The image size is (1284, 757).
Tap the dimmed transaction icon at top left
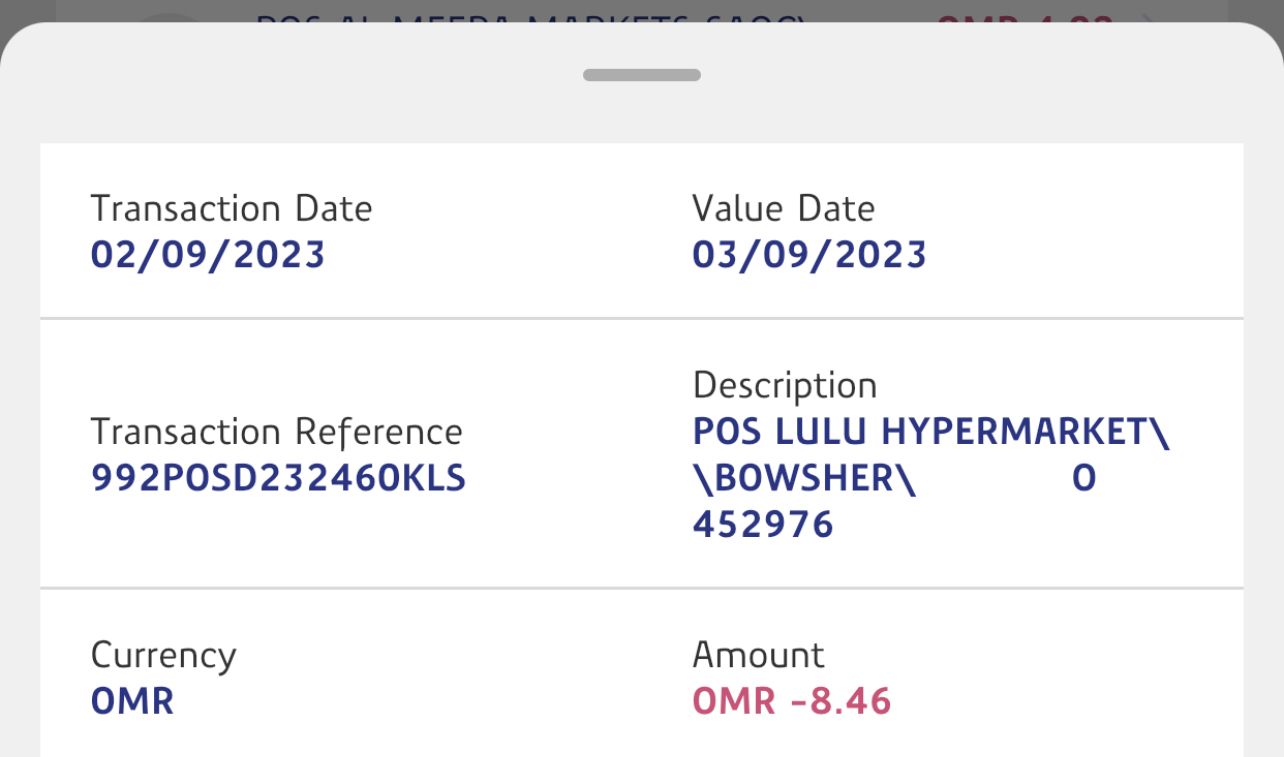click(x=170, y=16)
